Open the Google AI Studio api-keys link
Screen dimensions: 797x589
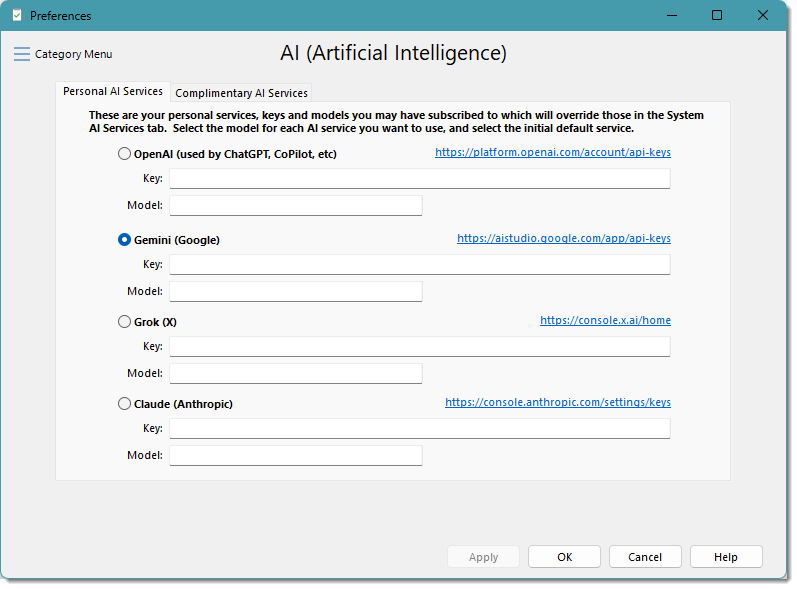click(x=563, y=239)
